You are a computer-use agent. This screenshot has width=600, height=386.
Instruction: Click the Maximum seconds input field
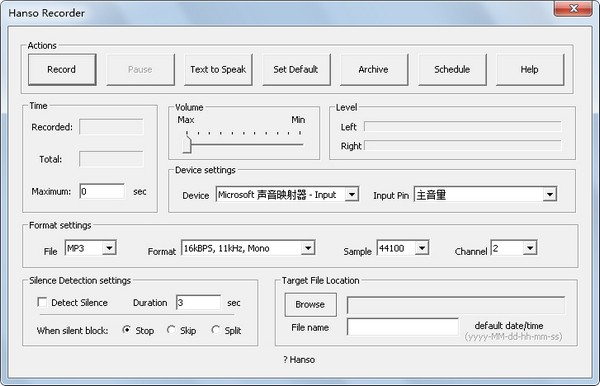tap(102, 191)
